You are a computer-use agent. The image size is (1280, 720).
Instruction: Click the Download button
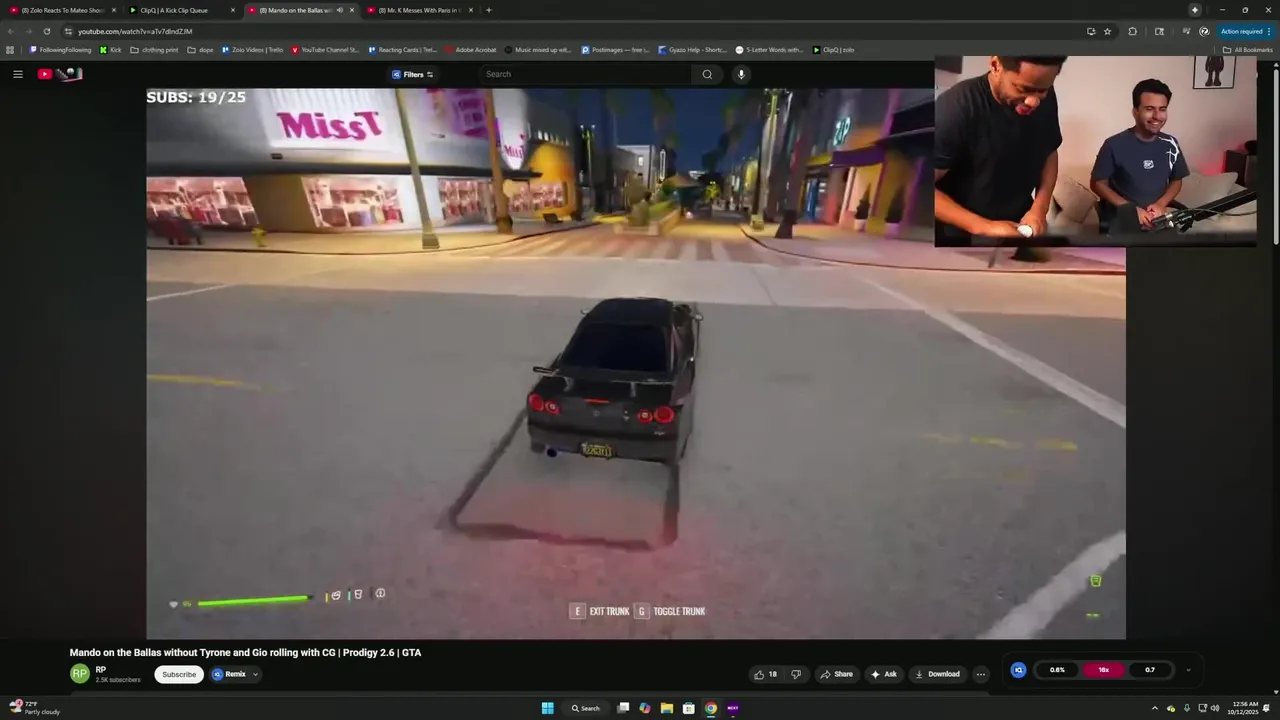pyautogui.click(x=937, y=674)
